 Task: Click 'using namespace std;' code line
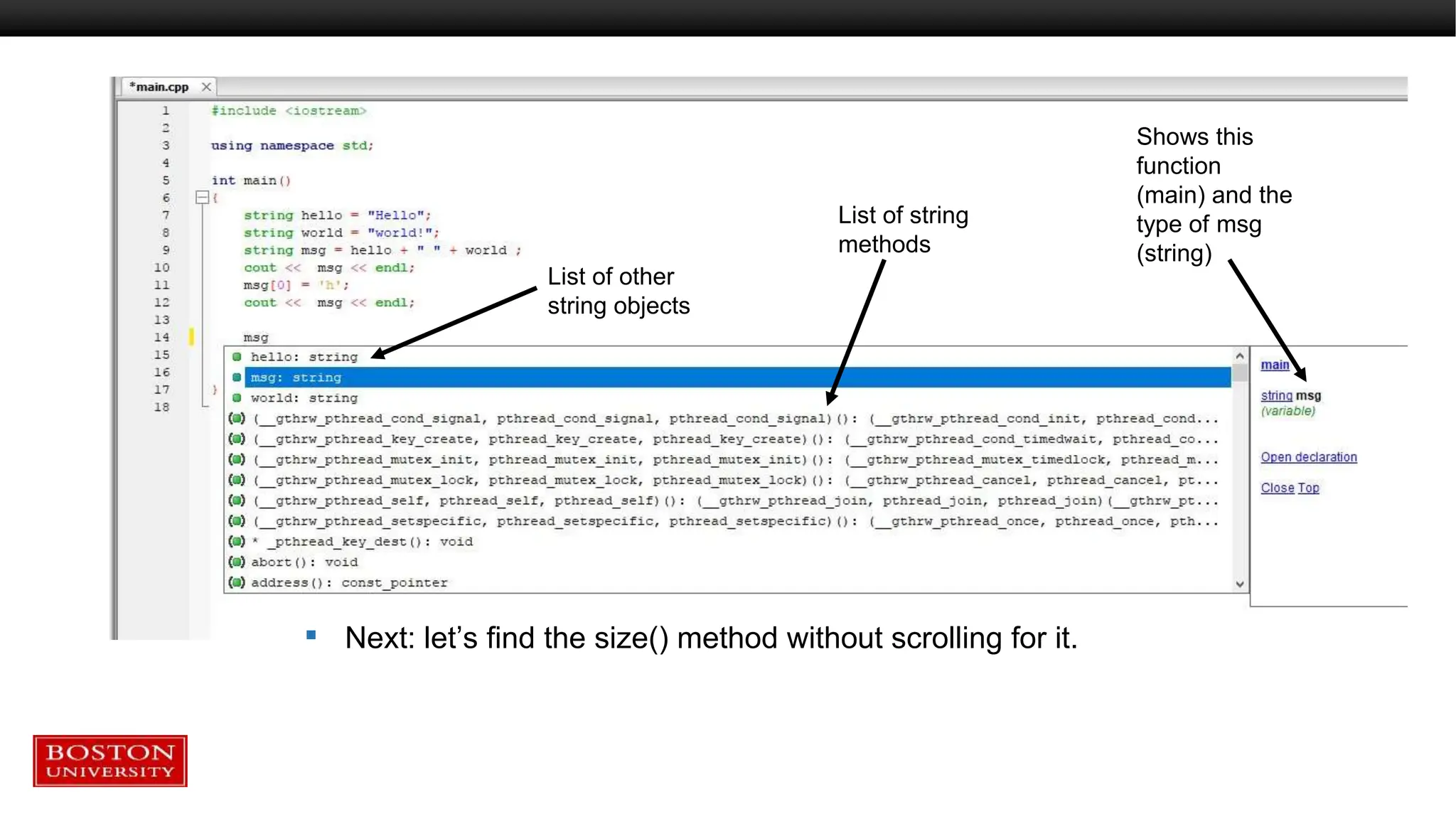tap(292, 145)
